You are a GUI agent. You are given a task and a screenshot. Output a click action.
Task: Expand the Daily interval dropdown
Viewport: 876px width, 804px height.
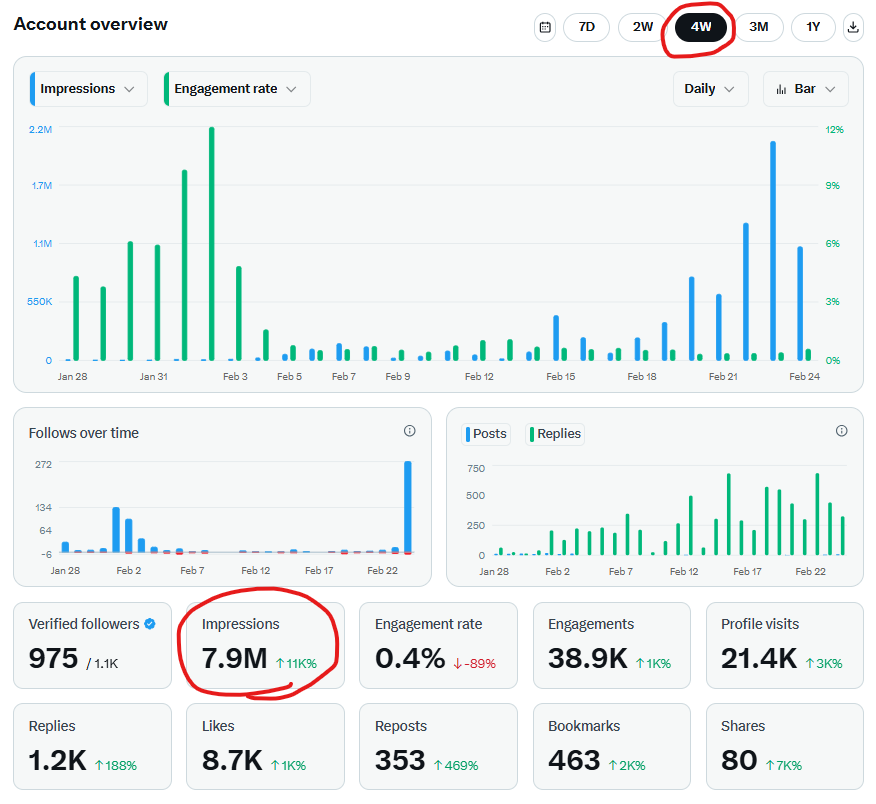[710, 89]
